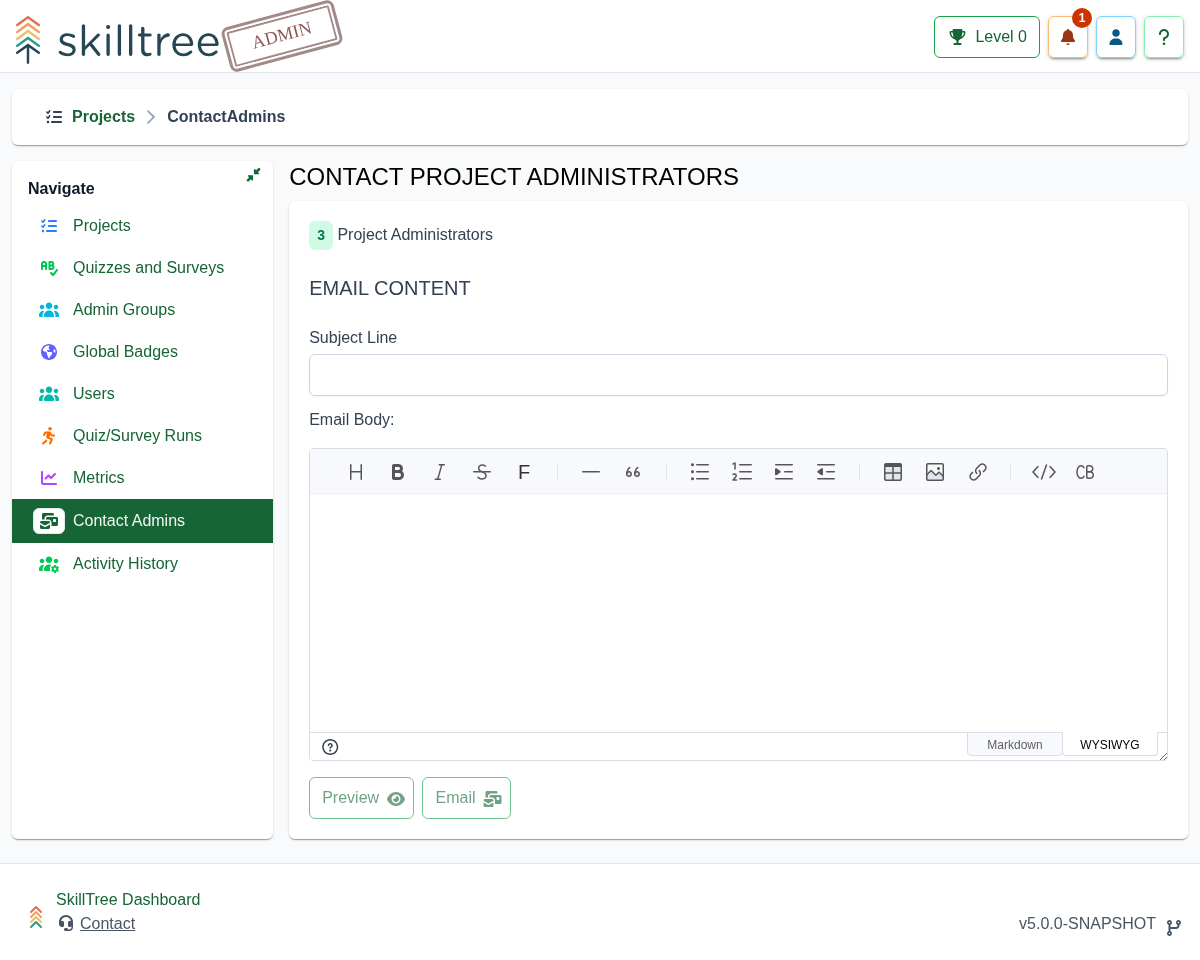
Task: Open the help question mark menu
Action: coord(1164,37)
